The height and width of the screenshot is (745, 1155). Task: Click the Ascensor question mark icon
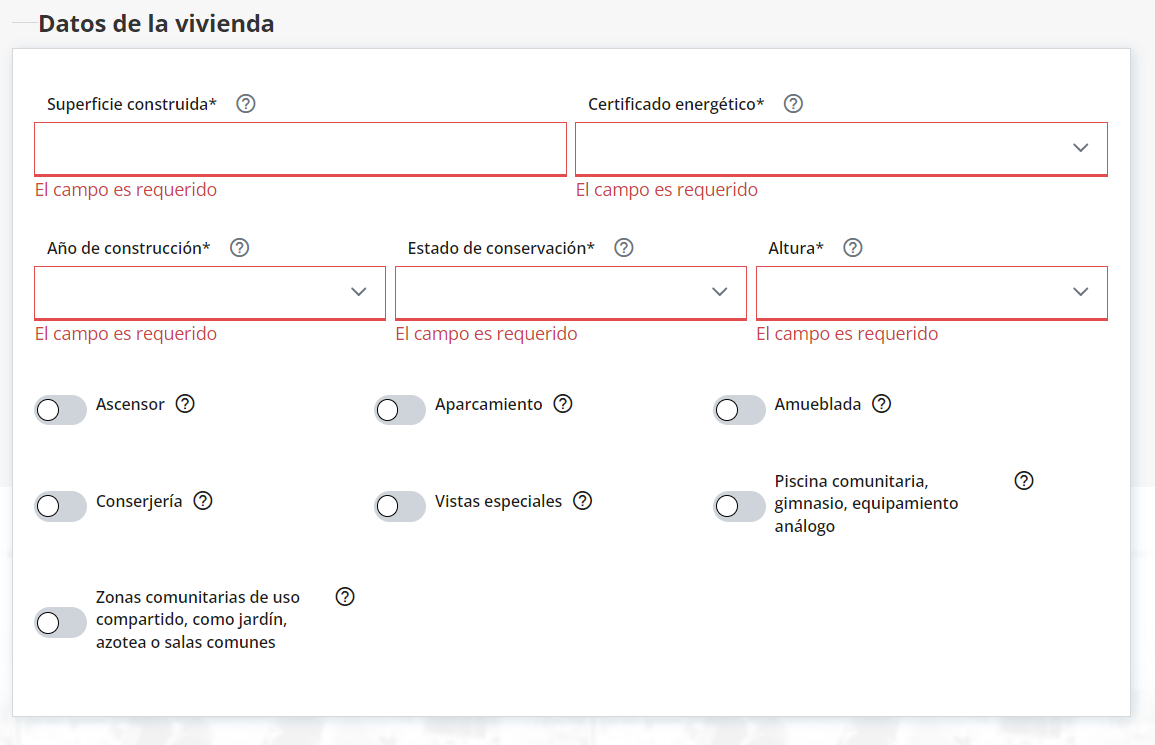click(x=185, y=403)
